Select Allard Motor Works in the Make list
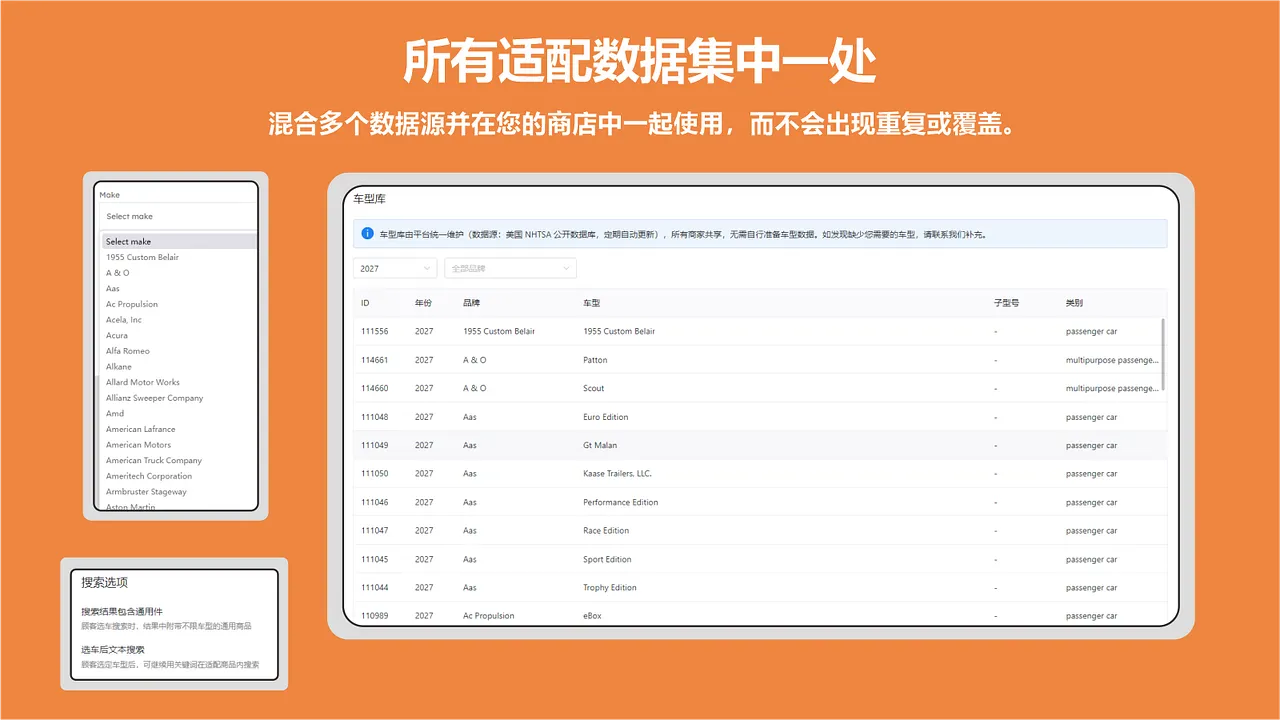Image resolution: width=1280 pixels, height=720 pixels. pos(143,382)
